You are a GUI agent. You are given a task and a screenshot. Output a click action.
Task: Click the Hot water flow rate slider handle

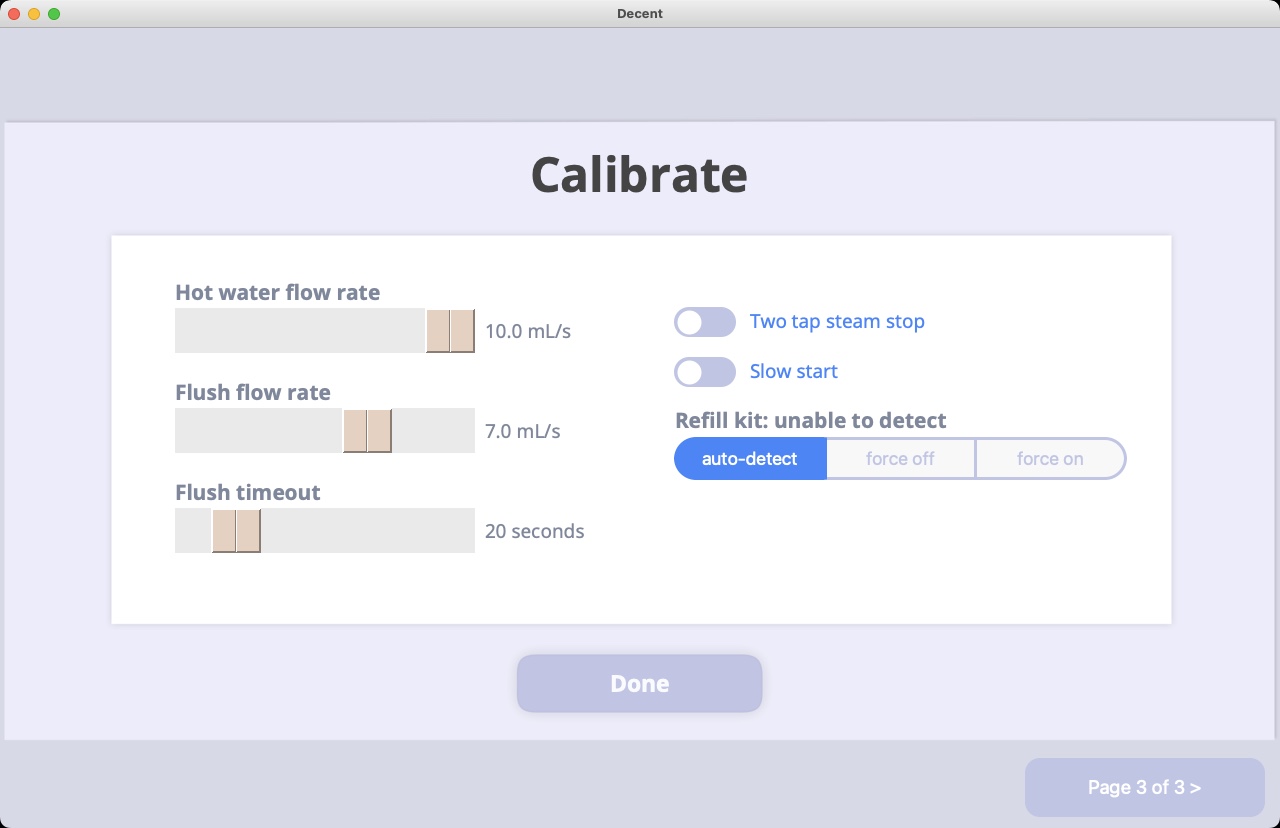[450, 331]
